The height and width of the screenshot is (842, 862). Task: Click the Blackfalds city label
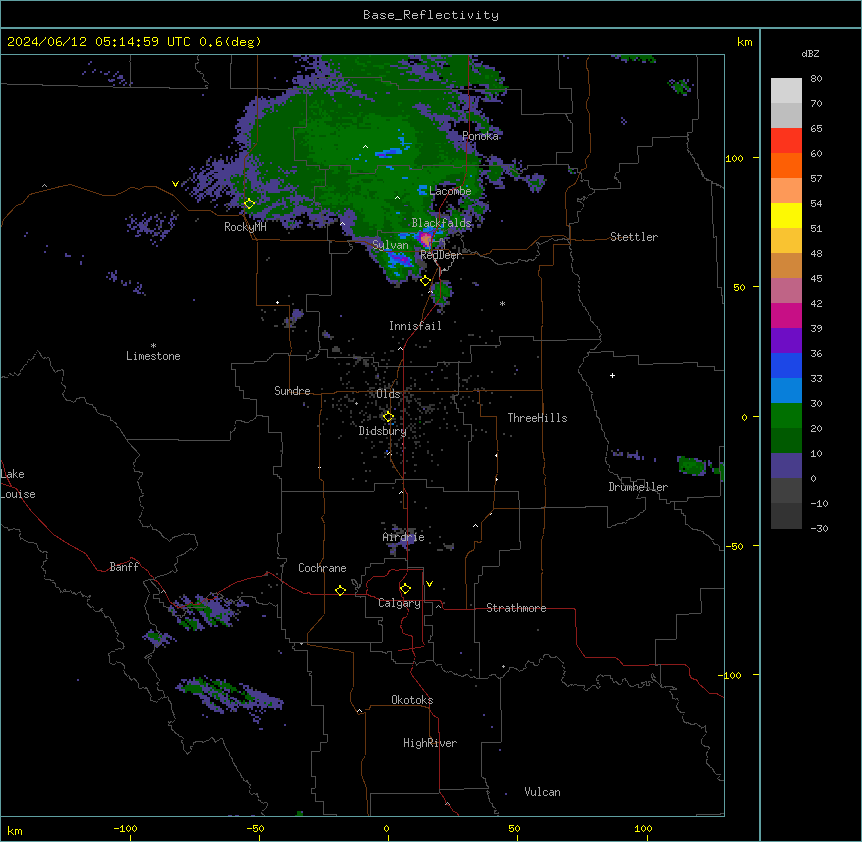pyautogui.click(x=441, y=223)
